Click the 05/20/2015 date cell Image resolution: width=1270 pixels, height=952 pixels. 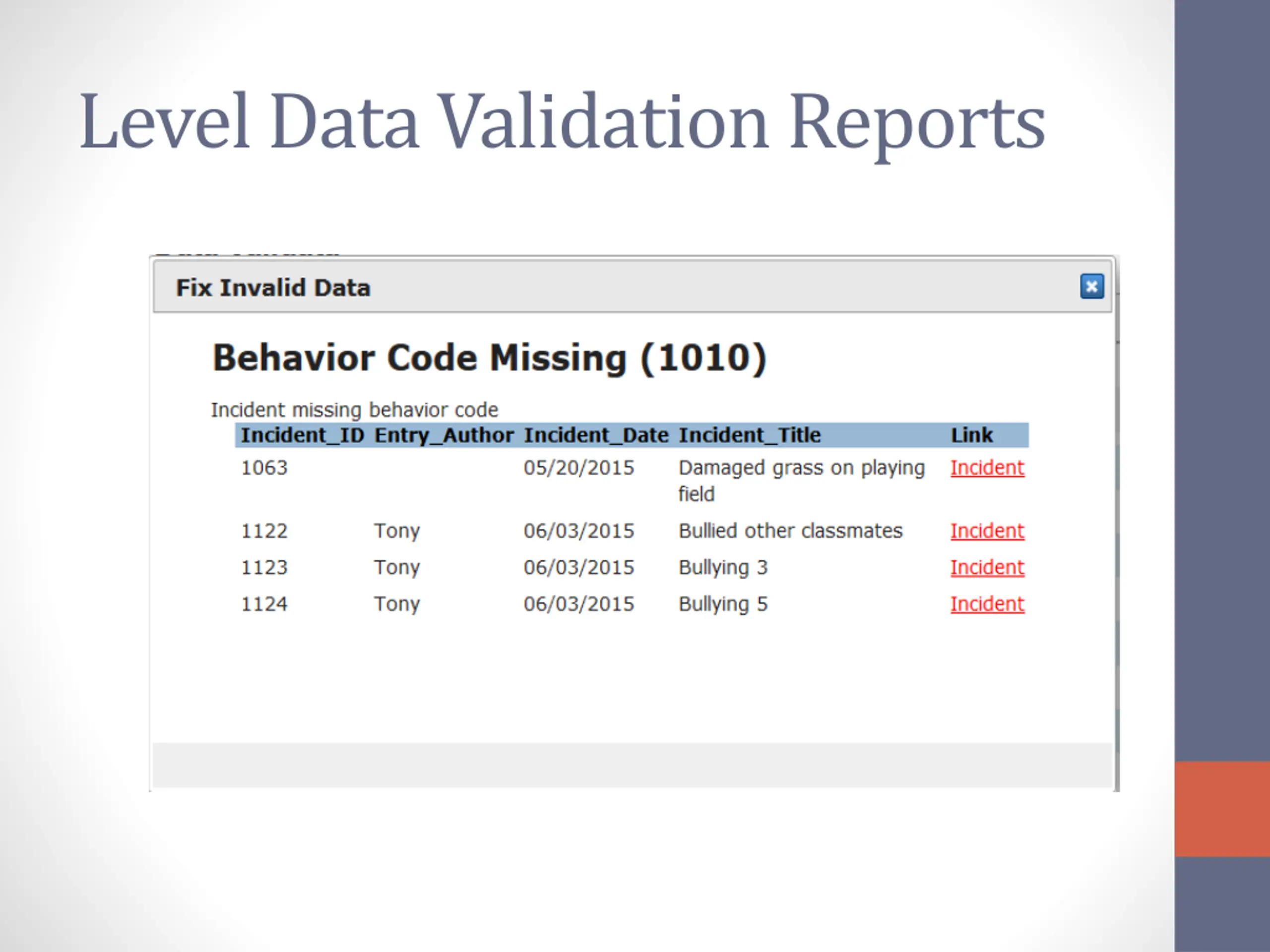point(579,468)
